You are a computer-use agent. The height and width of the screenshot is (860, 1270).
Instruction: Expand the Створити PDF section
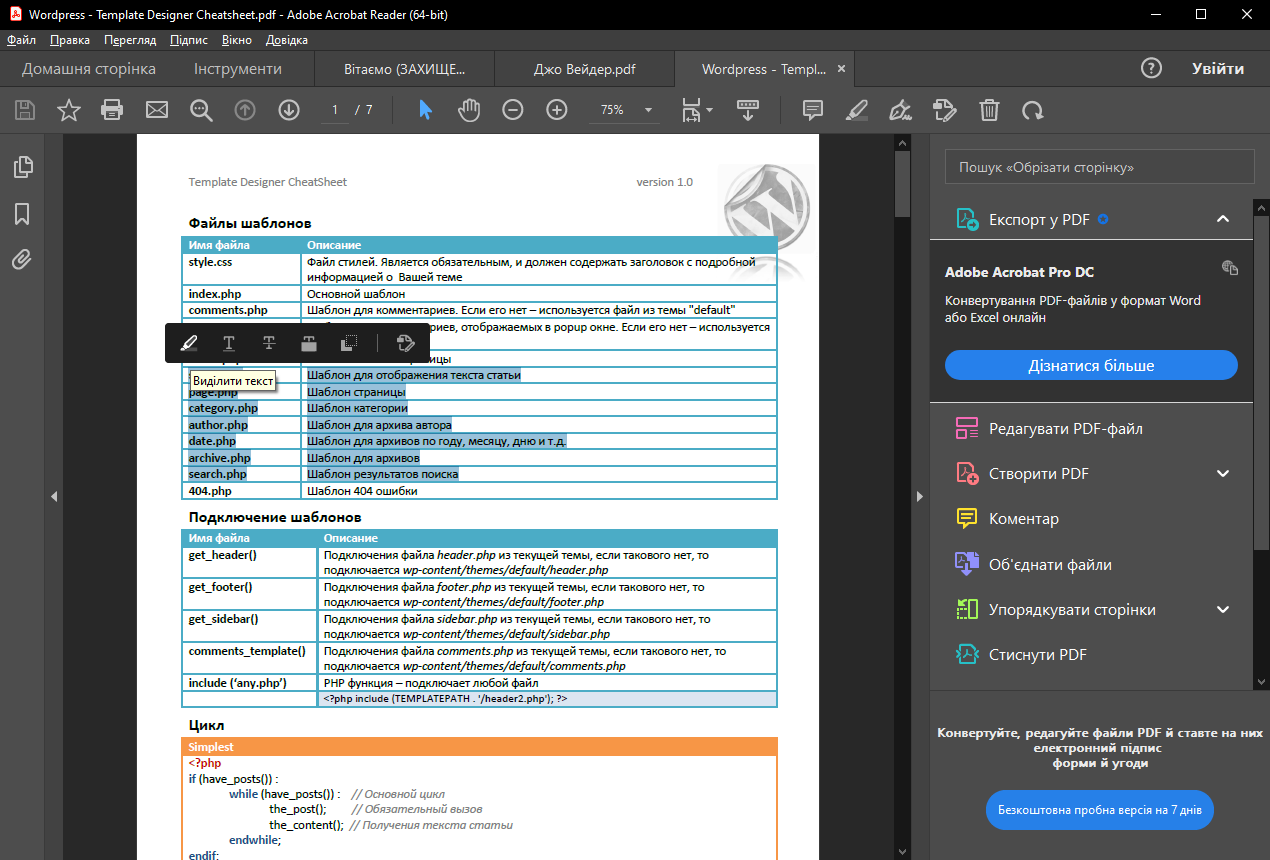(x=1222, y=473)
